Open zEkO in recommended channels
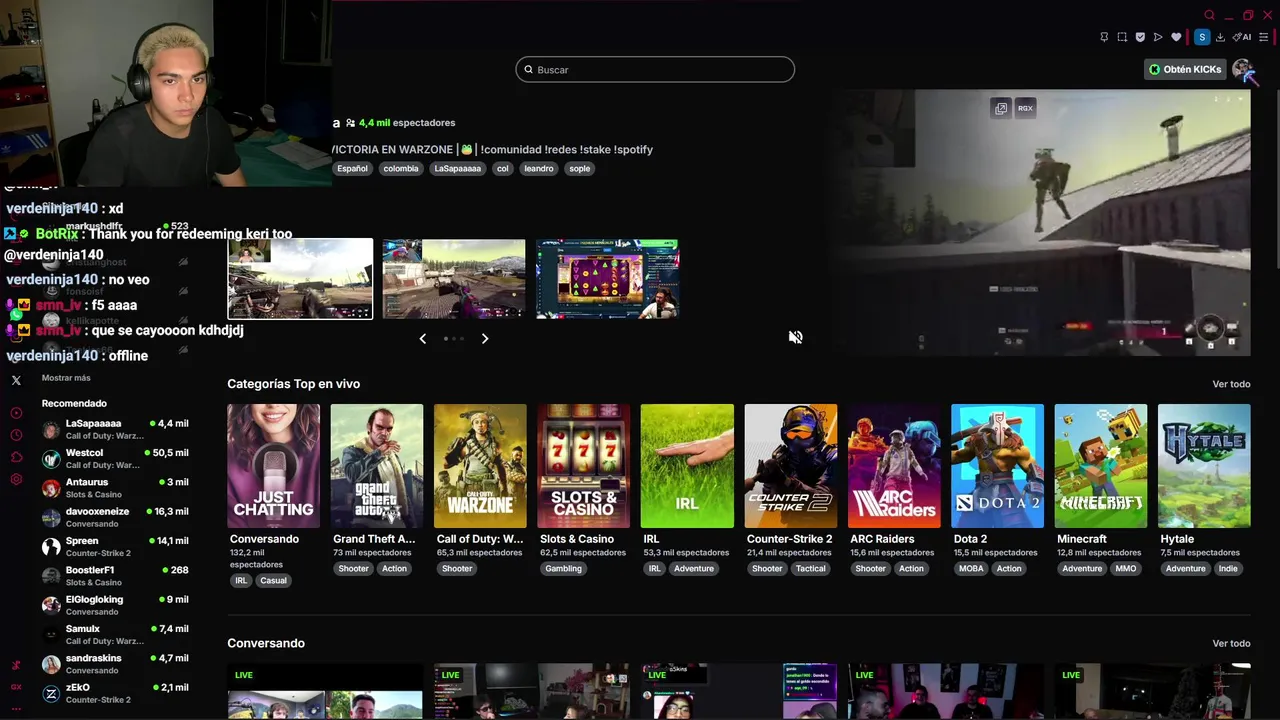Image resolution: width=1280 pixels, height=720 pixels. [x=115, y=693]
